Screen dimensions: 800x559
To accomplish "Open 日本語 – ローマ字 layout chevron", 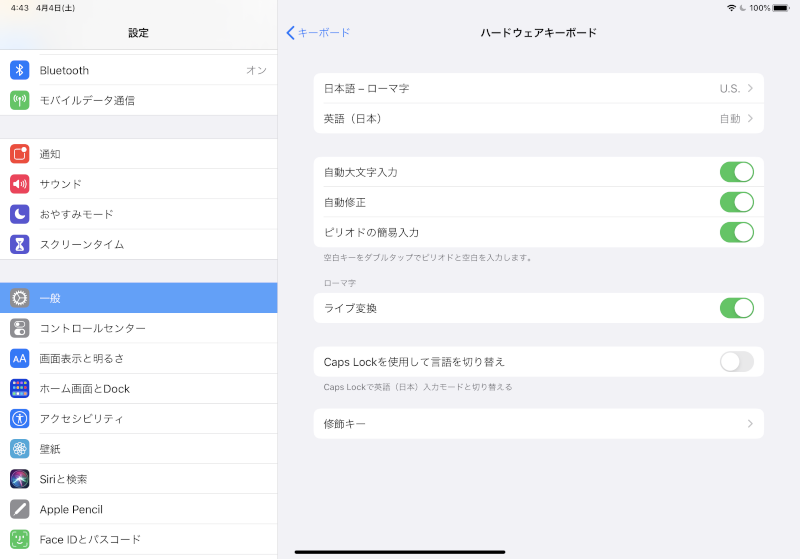I will [x=750, y=88].
